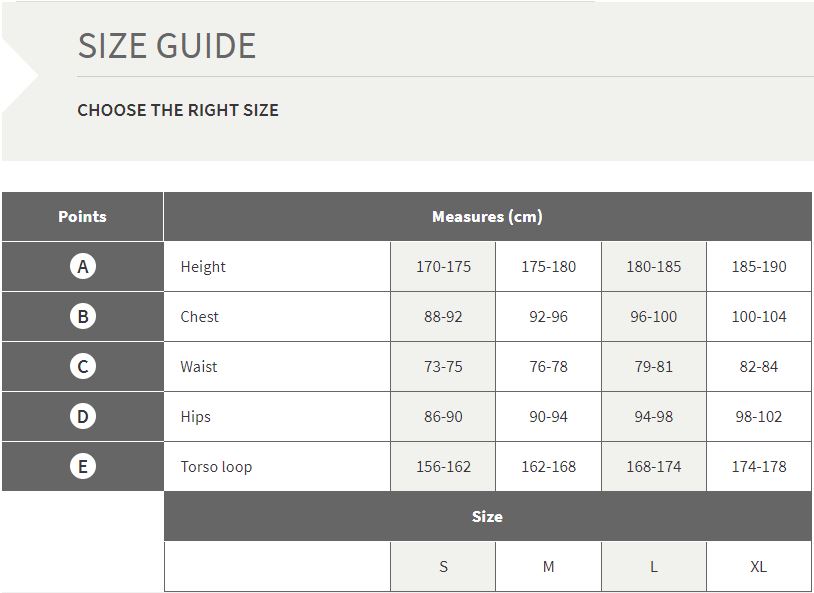Click the Torso loop row label
Screen dimensions: 814x593
216,466
